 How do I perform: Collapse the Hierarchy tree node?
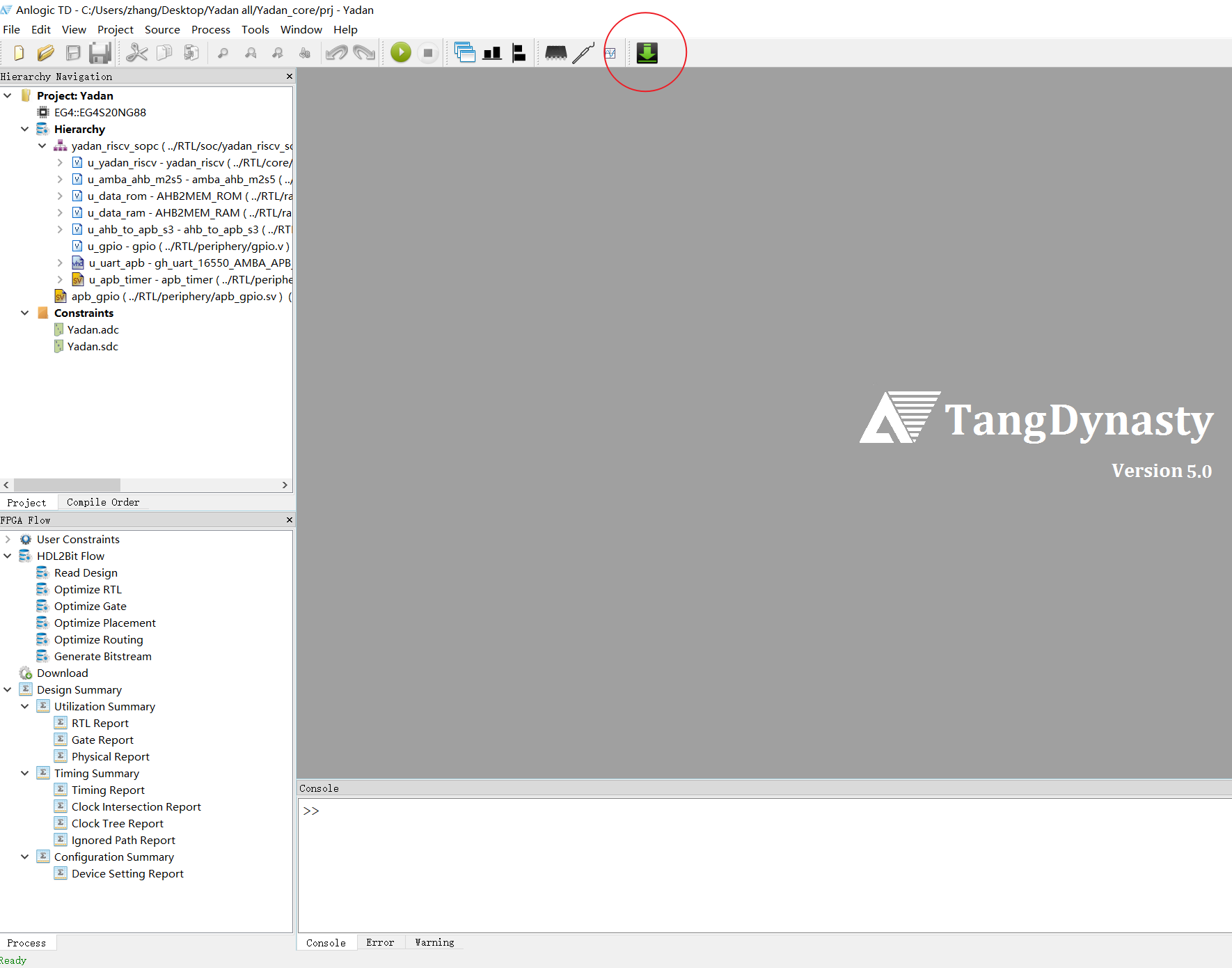tap(25, 129)
